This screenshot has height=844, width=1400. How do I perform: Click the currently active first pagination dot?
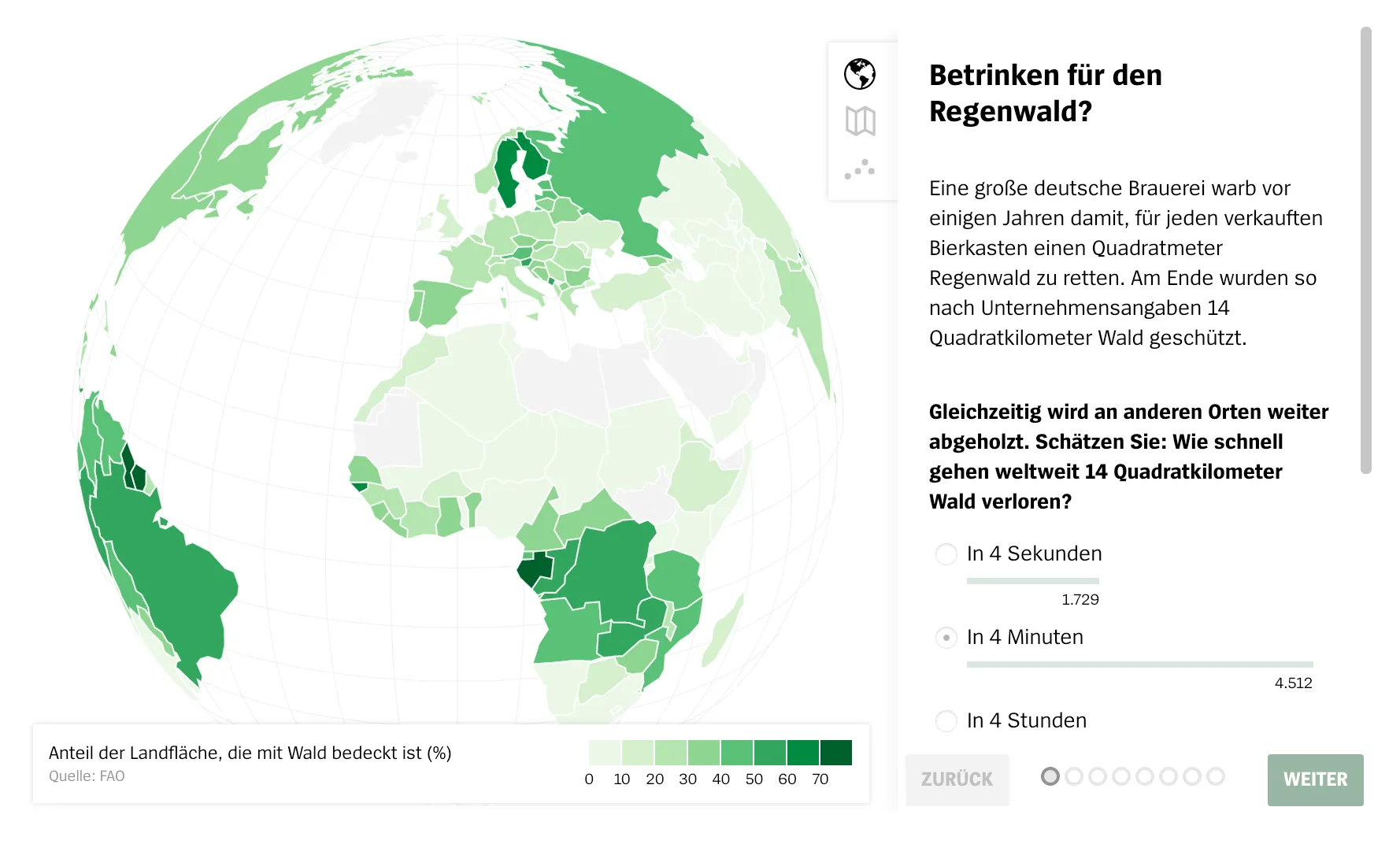pos(1050,776)
